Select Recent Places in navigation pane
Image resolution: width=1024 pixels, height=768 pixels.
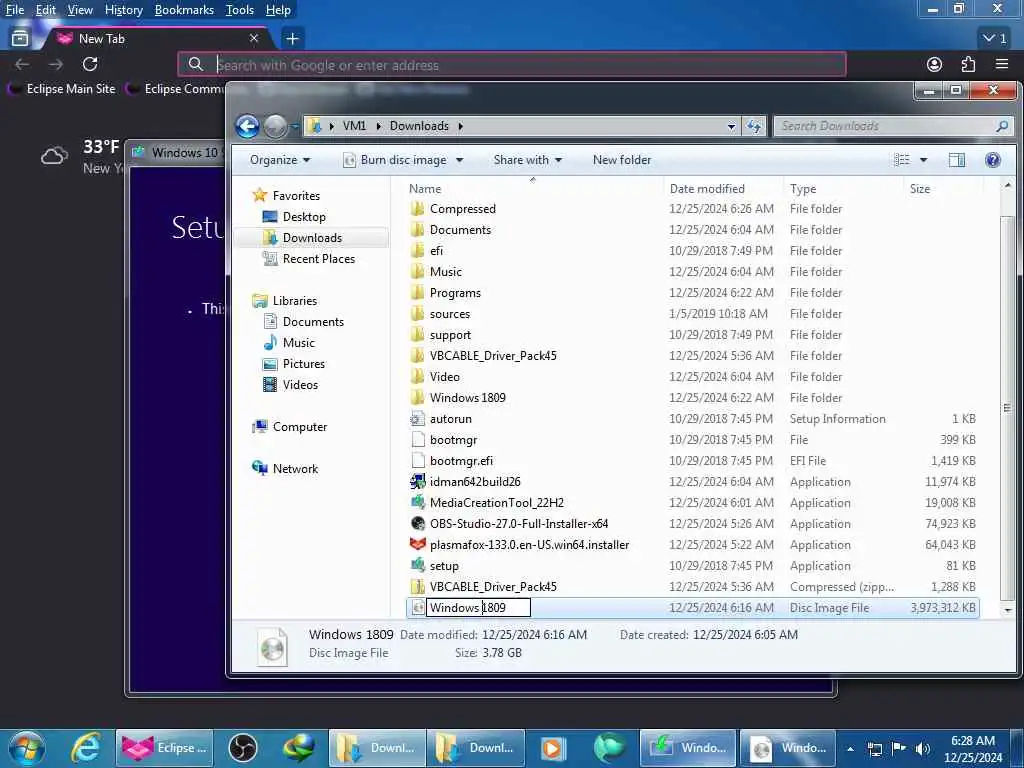[318, 259]
